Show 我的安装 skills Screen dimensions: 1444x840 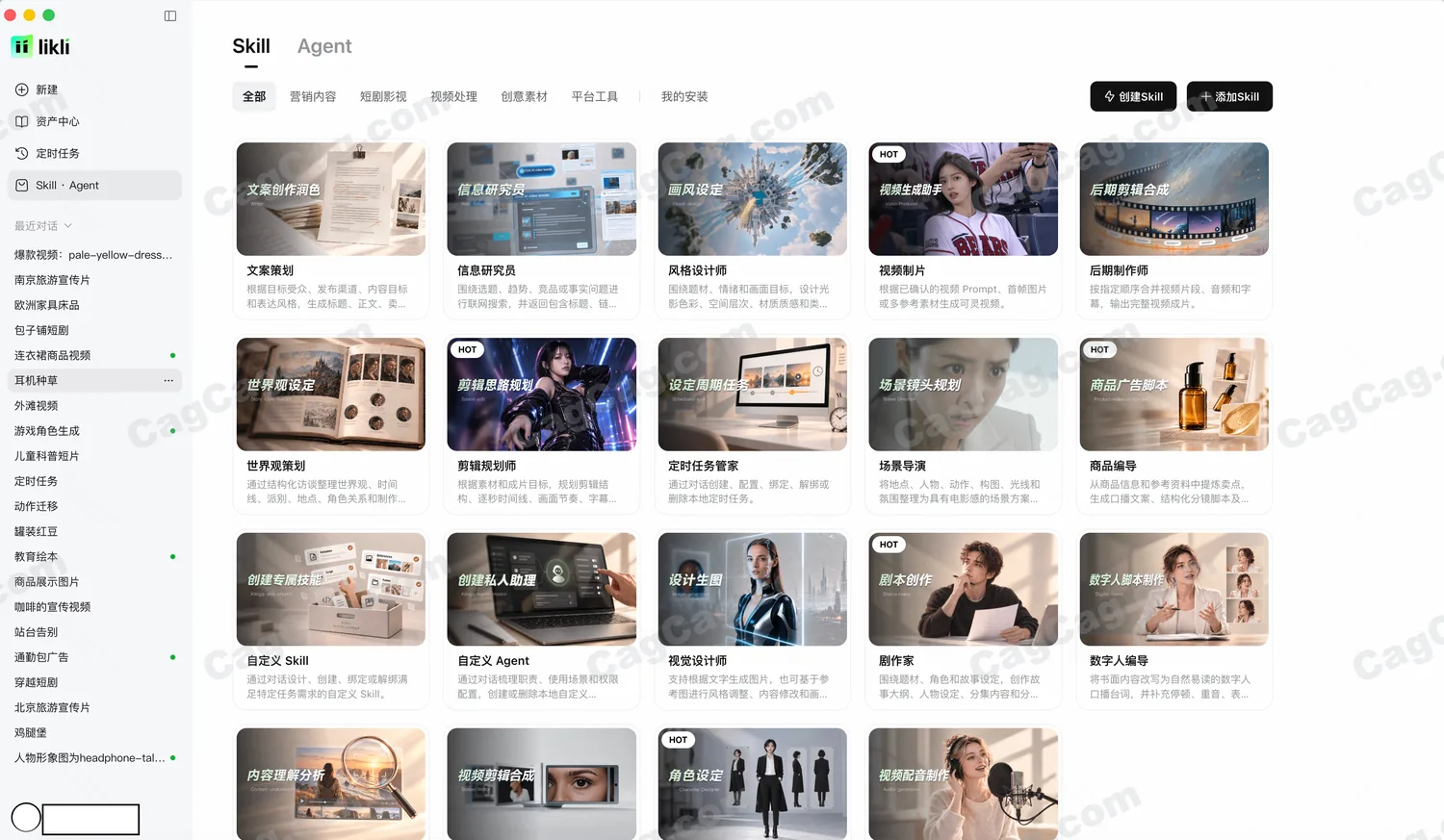coord(684,96)
